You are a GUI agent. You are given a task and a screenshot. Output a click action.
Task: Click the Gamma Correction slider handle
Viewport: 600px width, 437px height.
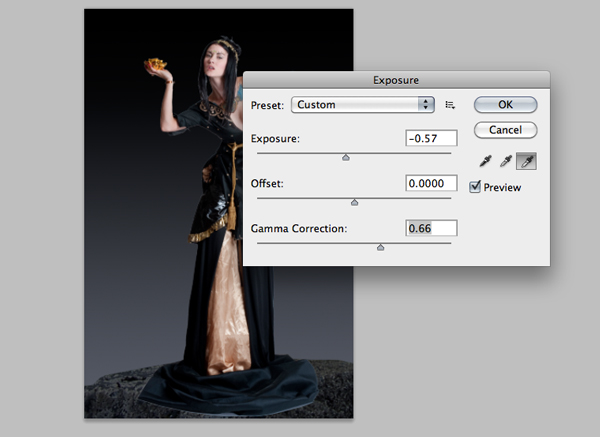pos(380,248)
